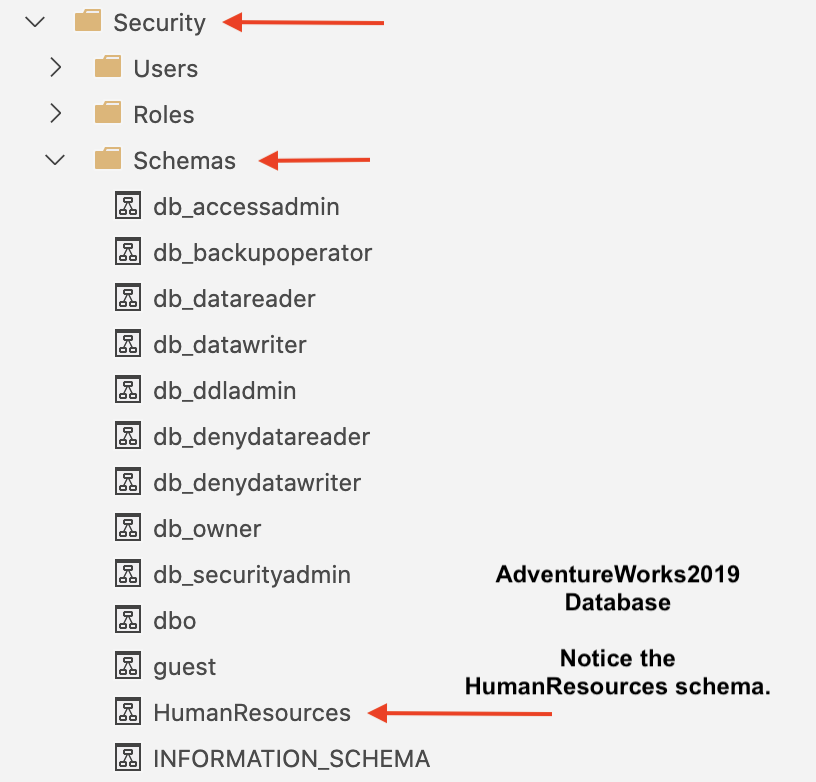Select the db_datawriter schema

click(x=230, y=345)
